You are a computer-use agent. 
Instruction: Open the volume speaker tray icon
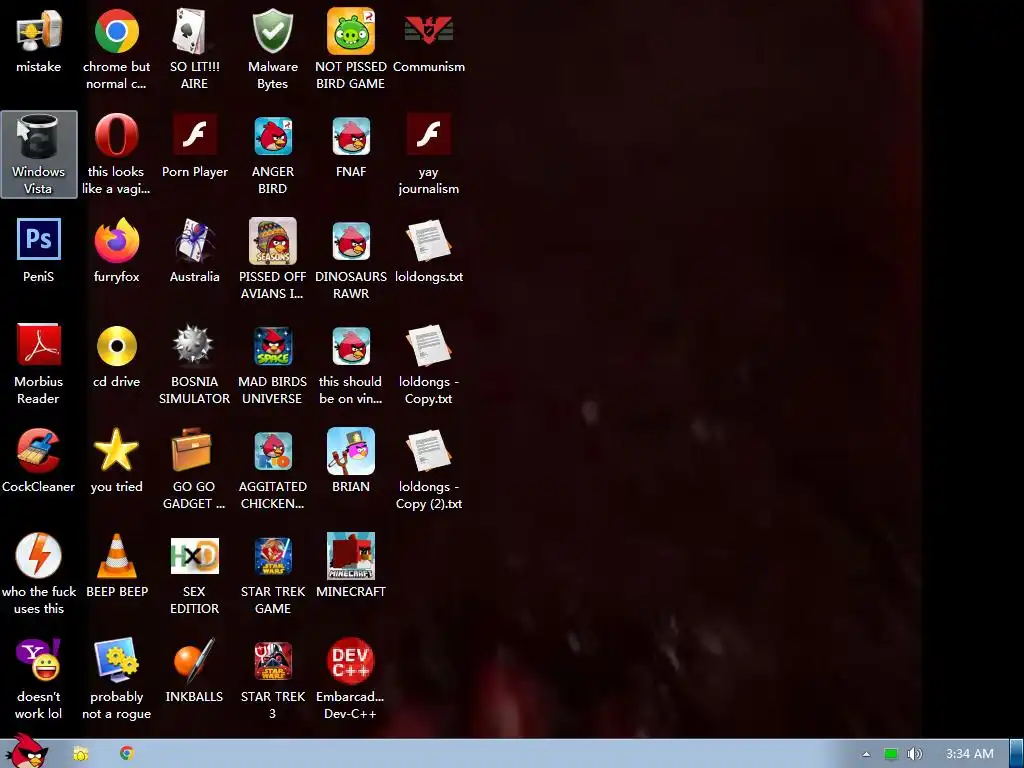(914, 754)
